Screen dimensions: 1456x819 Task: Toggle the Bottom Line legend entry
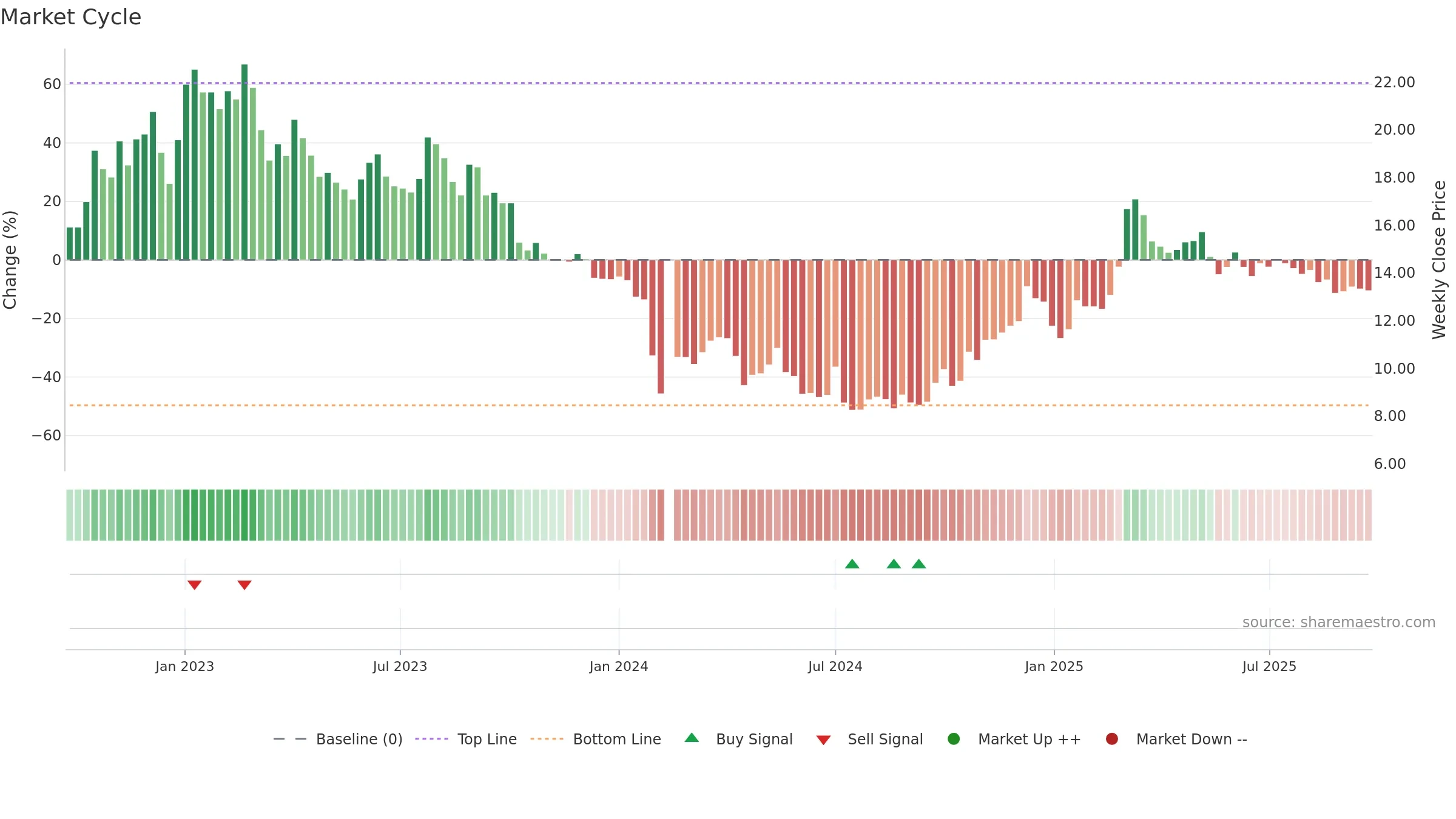click(x=596, y=739)
